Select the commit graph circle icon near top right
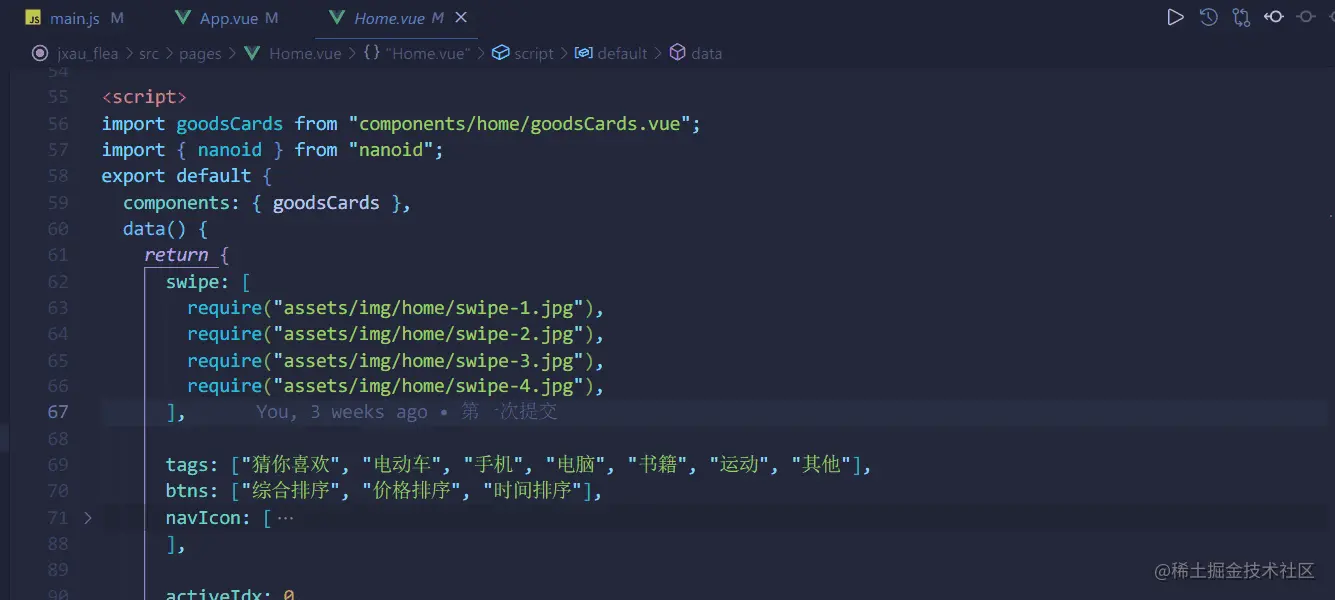Viewport: 1335px width, 600px height. coord(1306,17)
